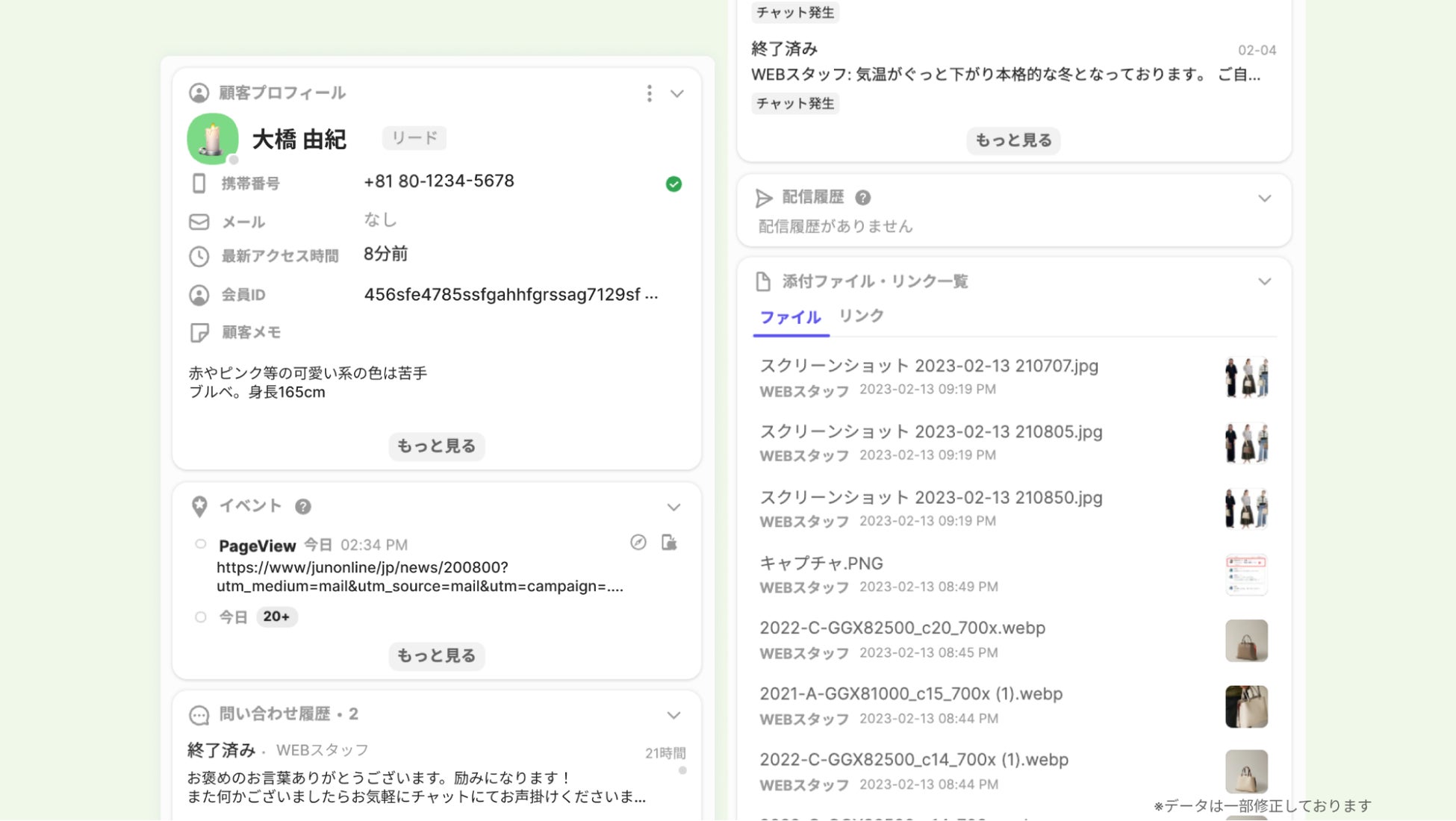Viewport: 1456px width, 821px height.
Task: Select the 今日 20+ event radio circle
Action: click(200, 617)
